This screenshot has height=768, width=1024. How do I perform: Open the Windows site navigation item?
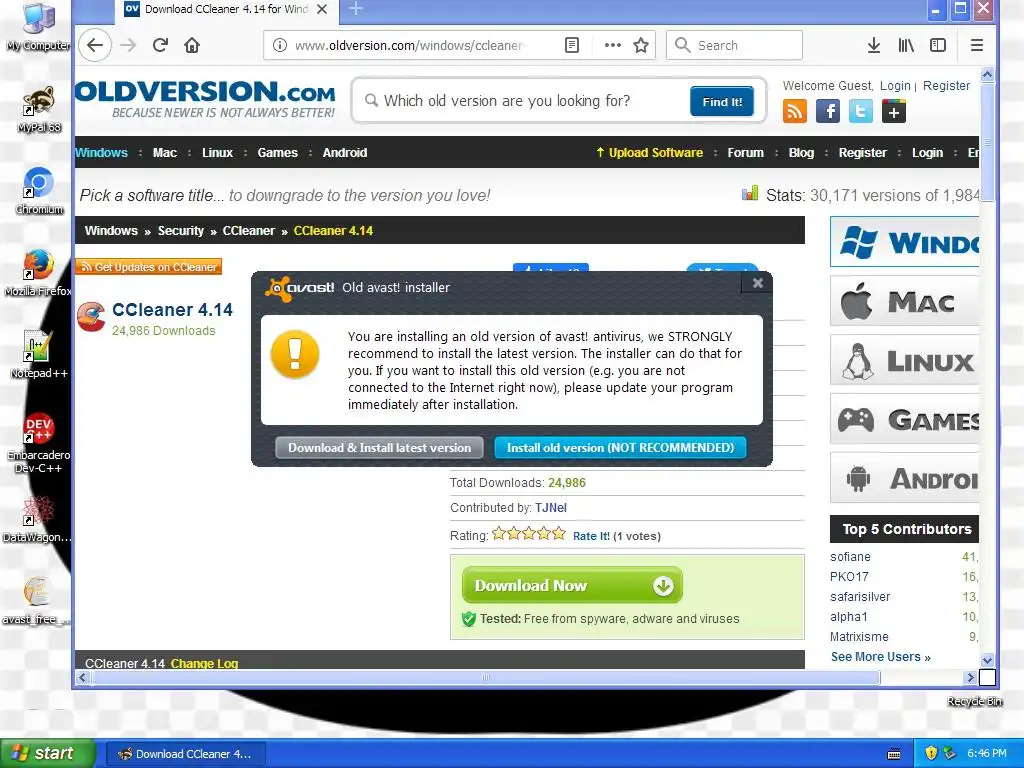(101, 153)
